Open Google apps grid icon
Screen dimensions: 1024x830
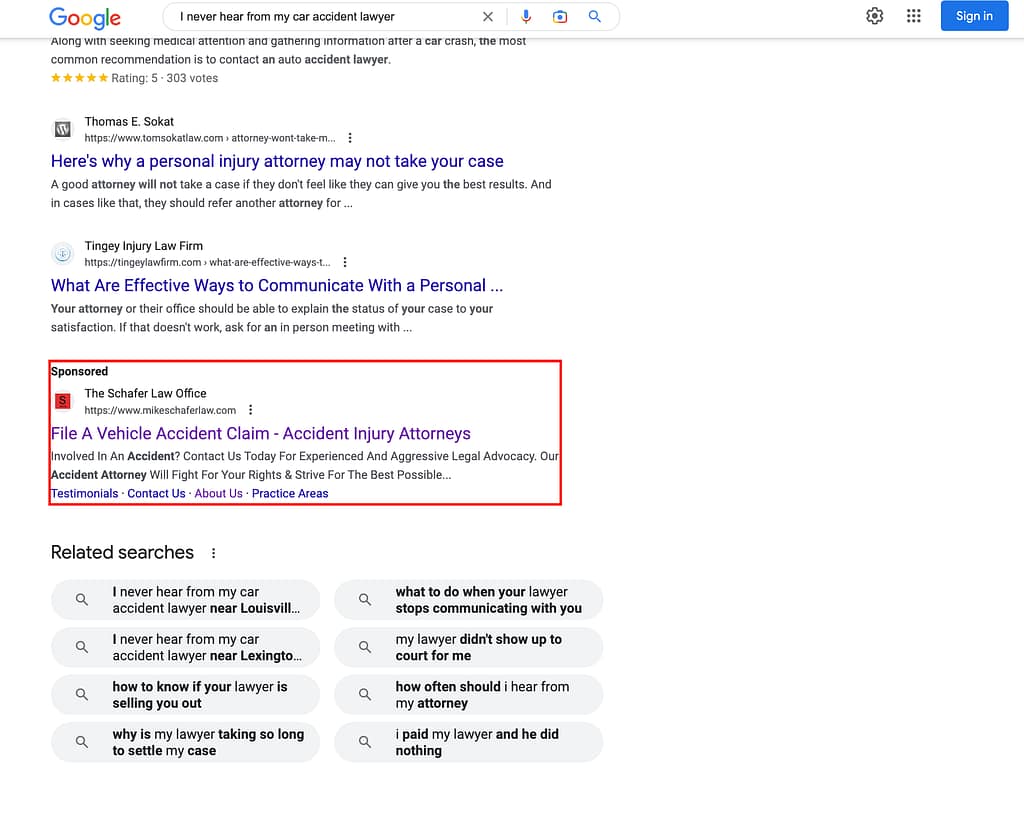(x=914, y=16)
